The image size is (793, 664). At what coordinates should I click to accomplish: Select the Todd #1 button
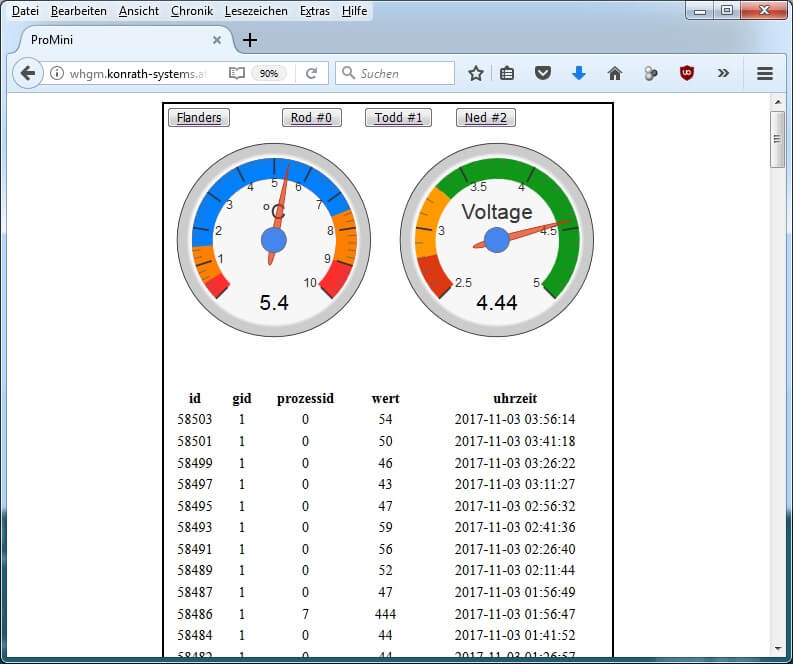[x=398, y=118]
